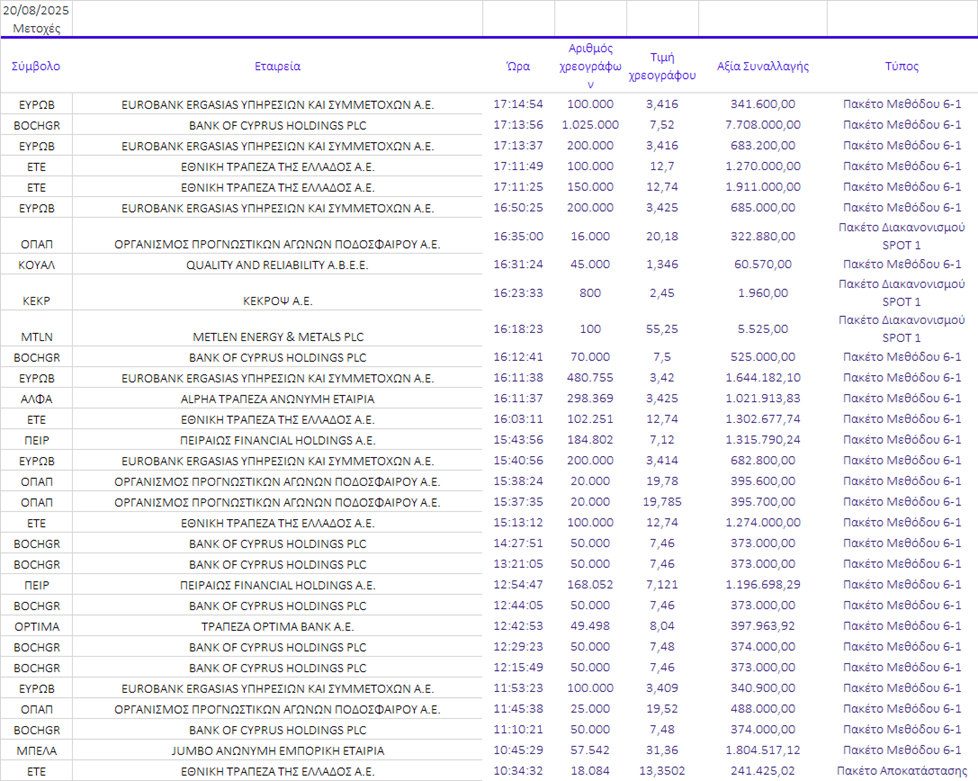Select the time cell 17:14:54

pos(518,104)
